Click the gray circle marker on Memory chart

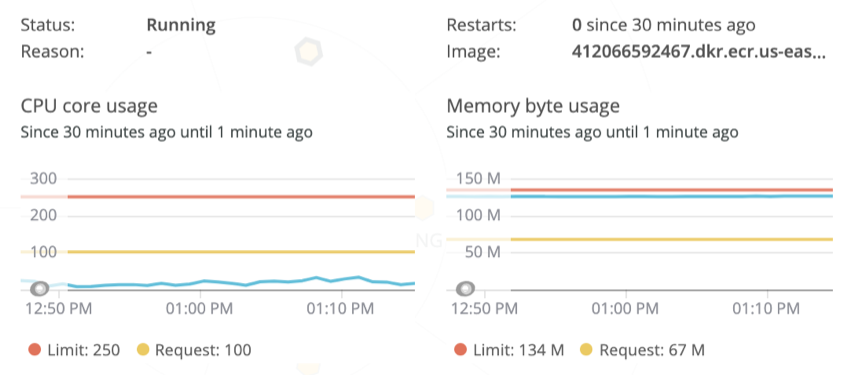466,288
